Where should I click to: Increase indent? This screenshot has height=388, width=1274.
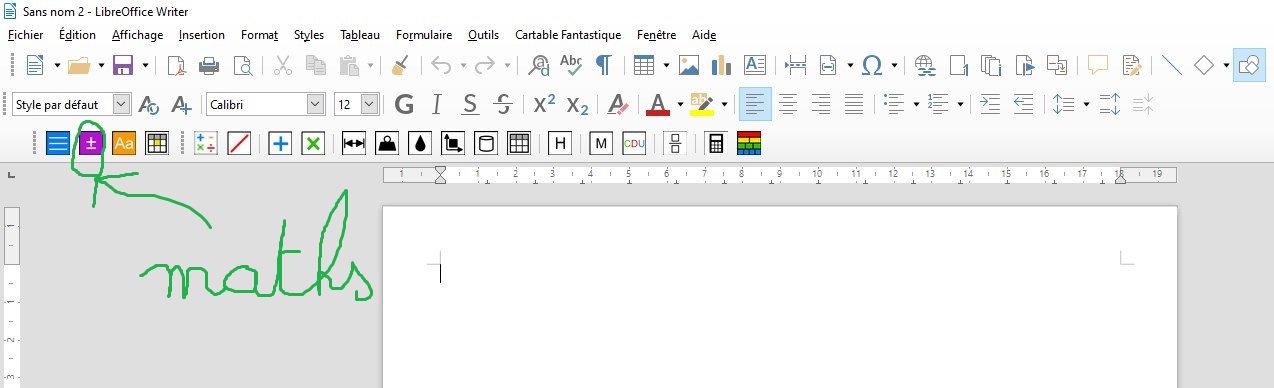[989, 104]
